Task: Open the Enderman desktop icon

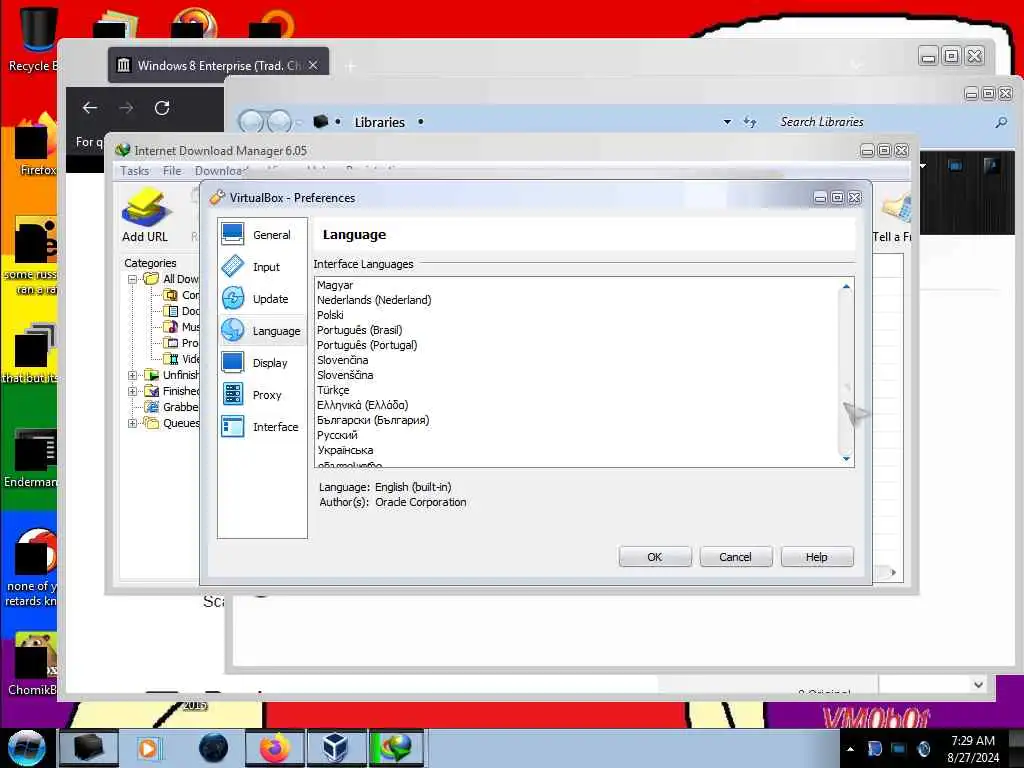Action: click(31, 457)
